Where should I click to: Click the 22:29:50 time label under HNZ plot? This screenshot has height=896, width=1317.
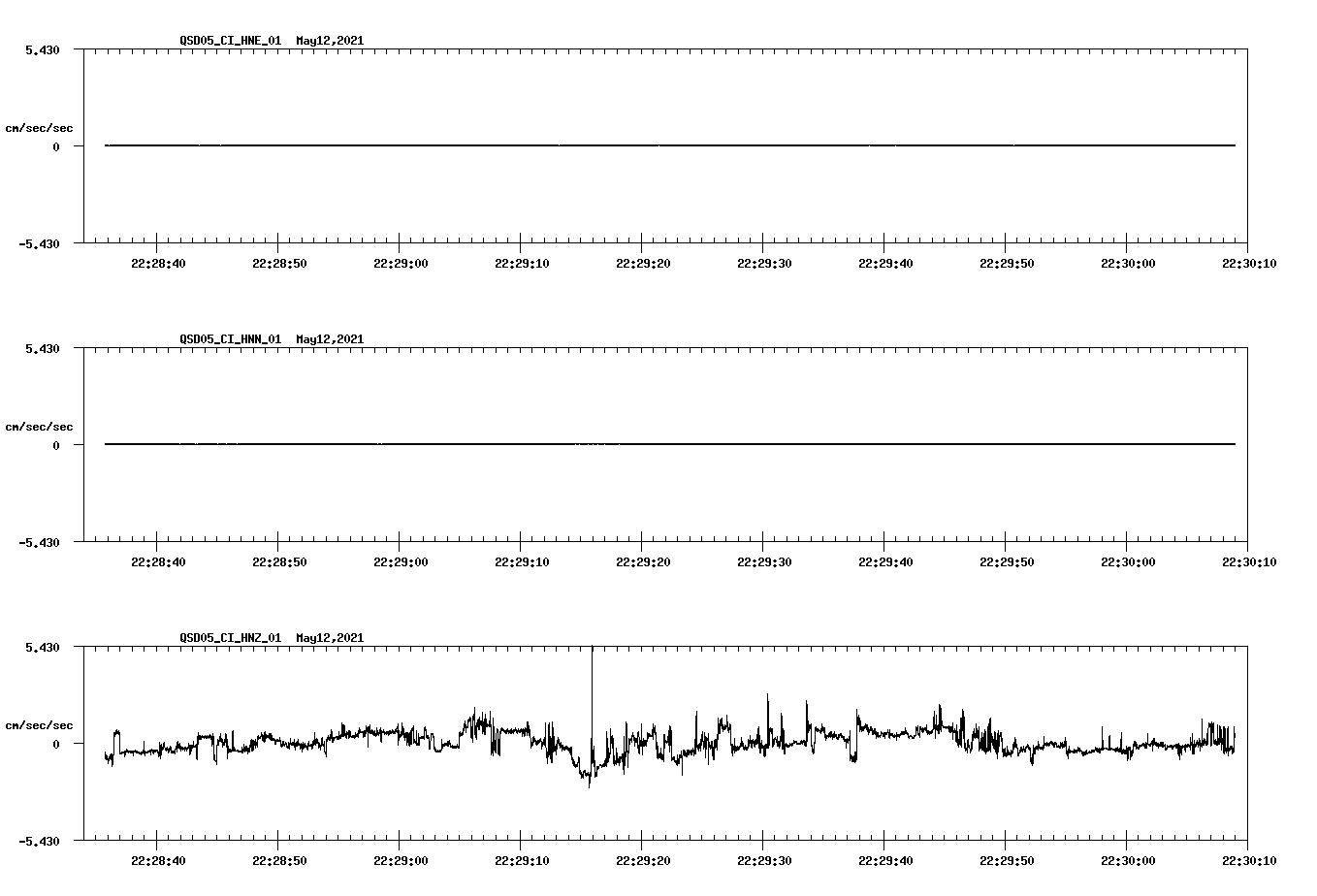pos(1007,860)
